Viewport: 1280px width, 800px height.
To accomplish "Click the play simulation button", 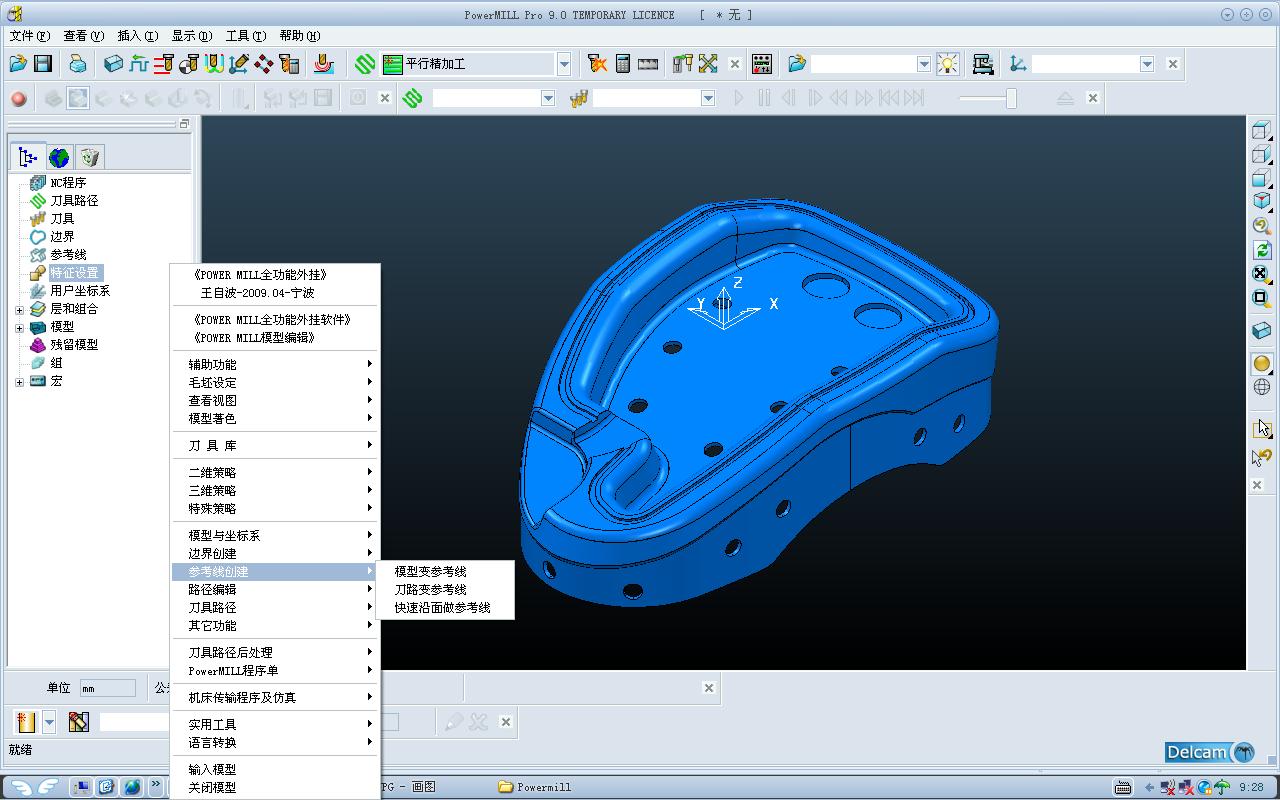I will [739, 98].
